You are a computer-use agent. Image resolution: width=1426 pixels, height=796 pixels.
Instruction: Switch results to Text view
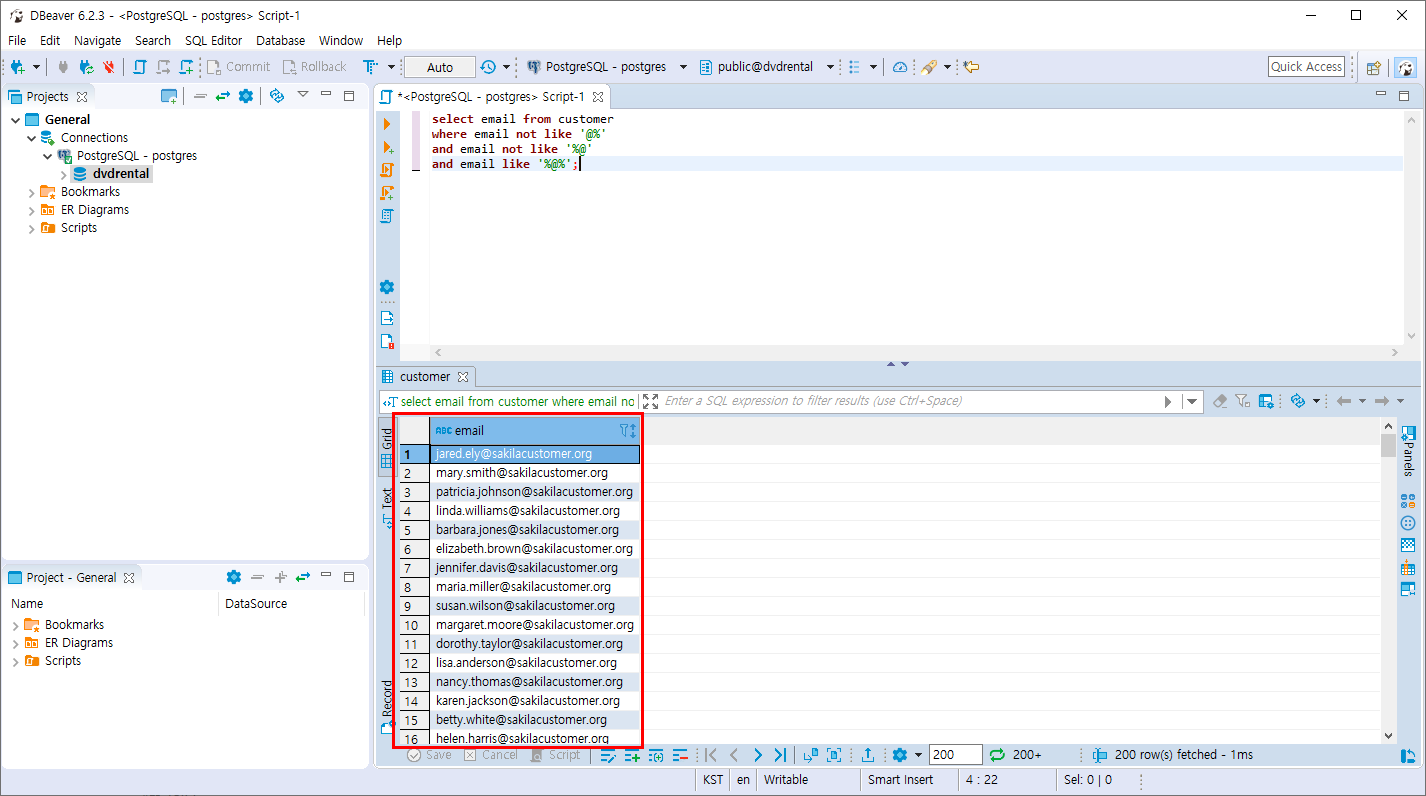(x=387, y=508)
